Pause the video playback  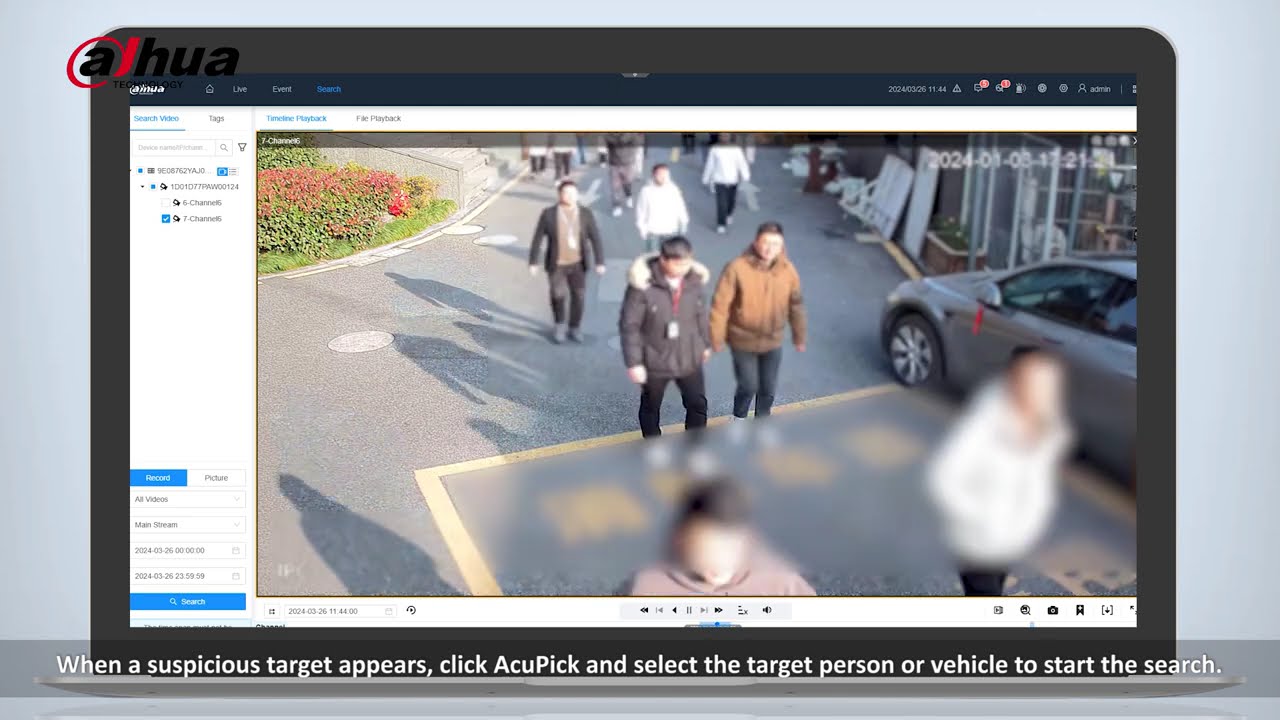tap(689, 610)
